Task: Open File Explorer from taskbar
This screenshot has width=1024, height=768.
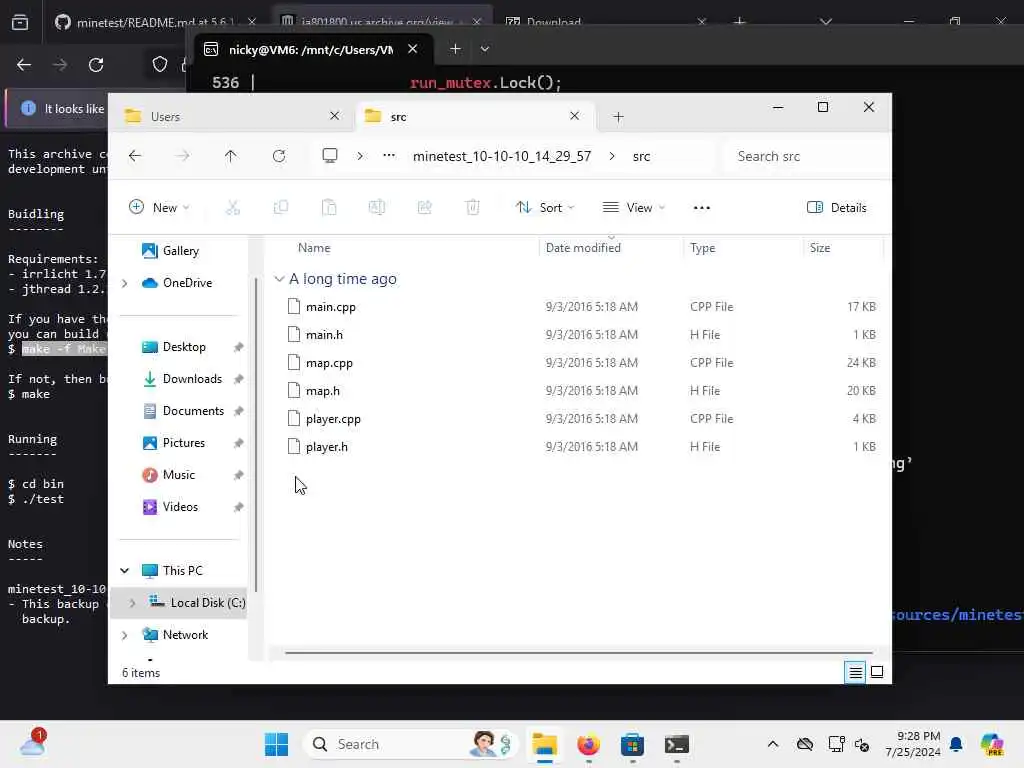Action: (544, 744)
